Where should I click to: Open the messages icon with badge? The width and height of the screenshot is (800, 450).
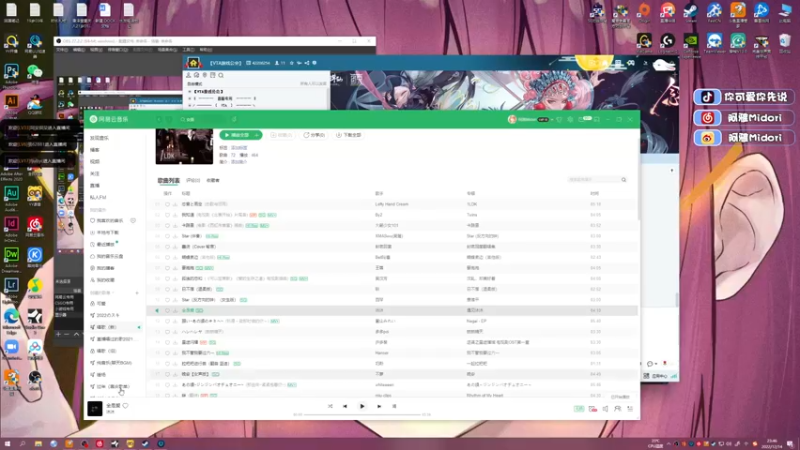(x=583, y=119)
